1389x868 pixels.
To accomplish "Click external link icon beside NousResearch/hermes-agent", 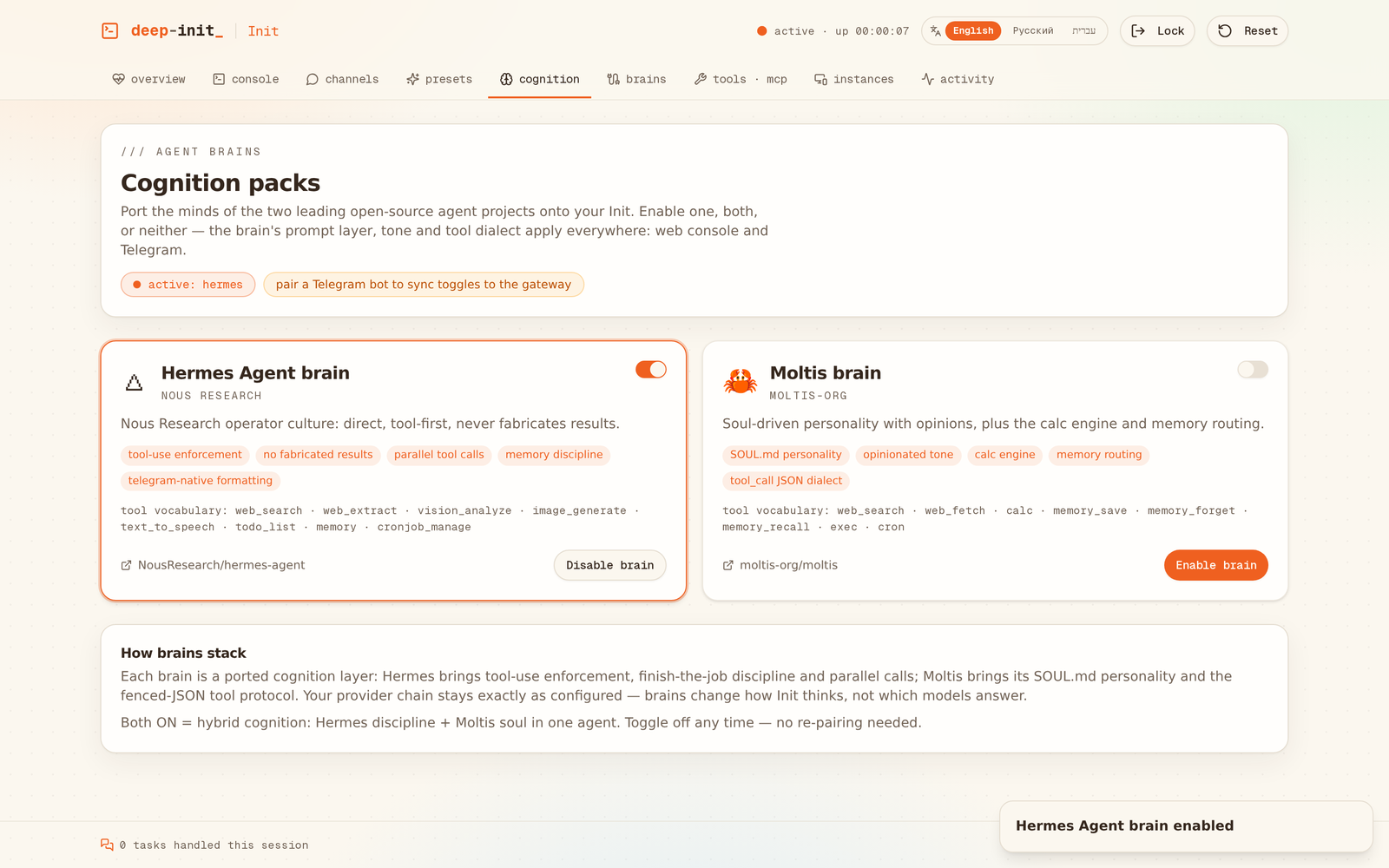I will tap(127, 565).
